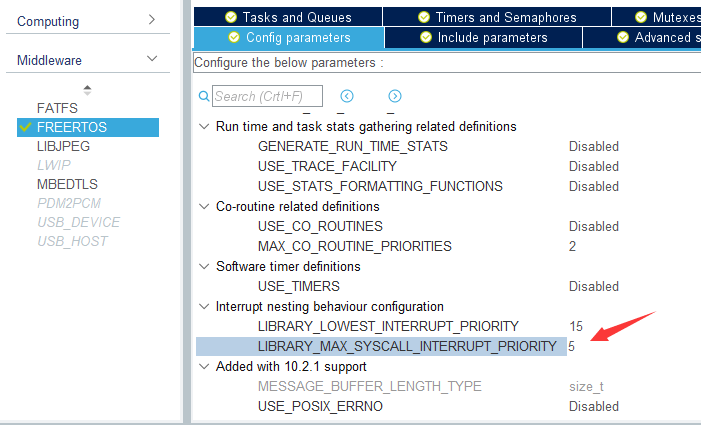Select USB_DEVICE in middleware list
Image resolution: width=701 pixels, height=425 pixels.
79,222
